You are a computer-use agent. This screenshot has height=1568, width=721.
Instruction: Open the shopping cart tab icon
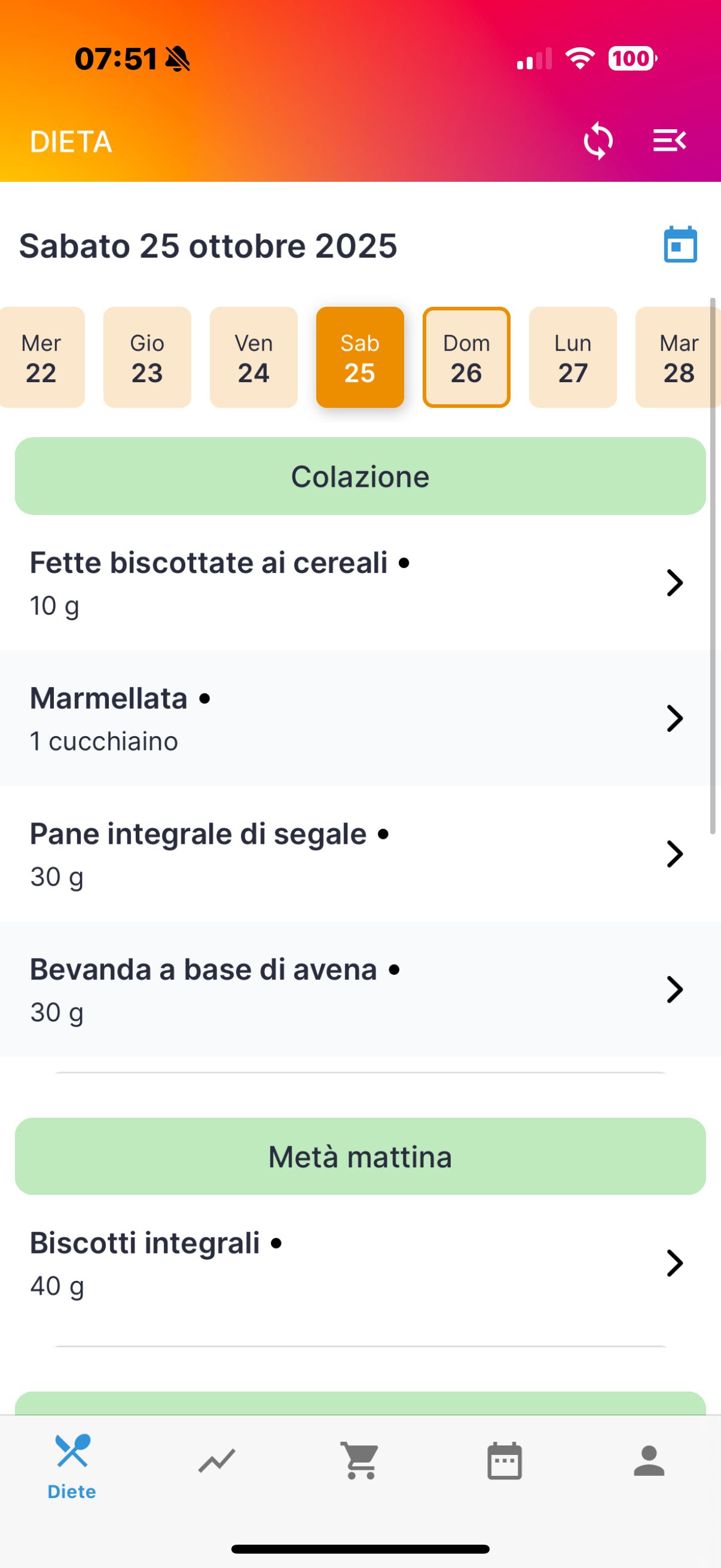360,1461
